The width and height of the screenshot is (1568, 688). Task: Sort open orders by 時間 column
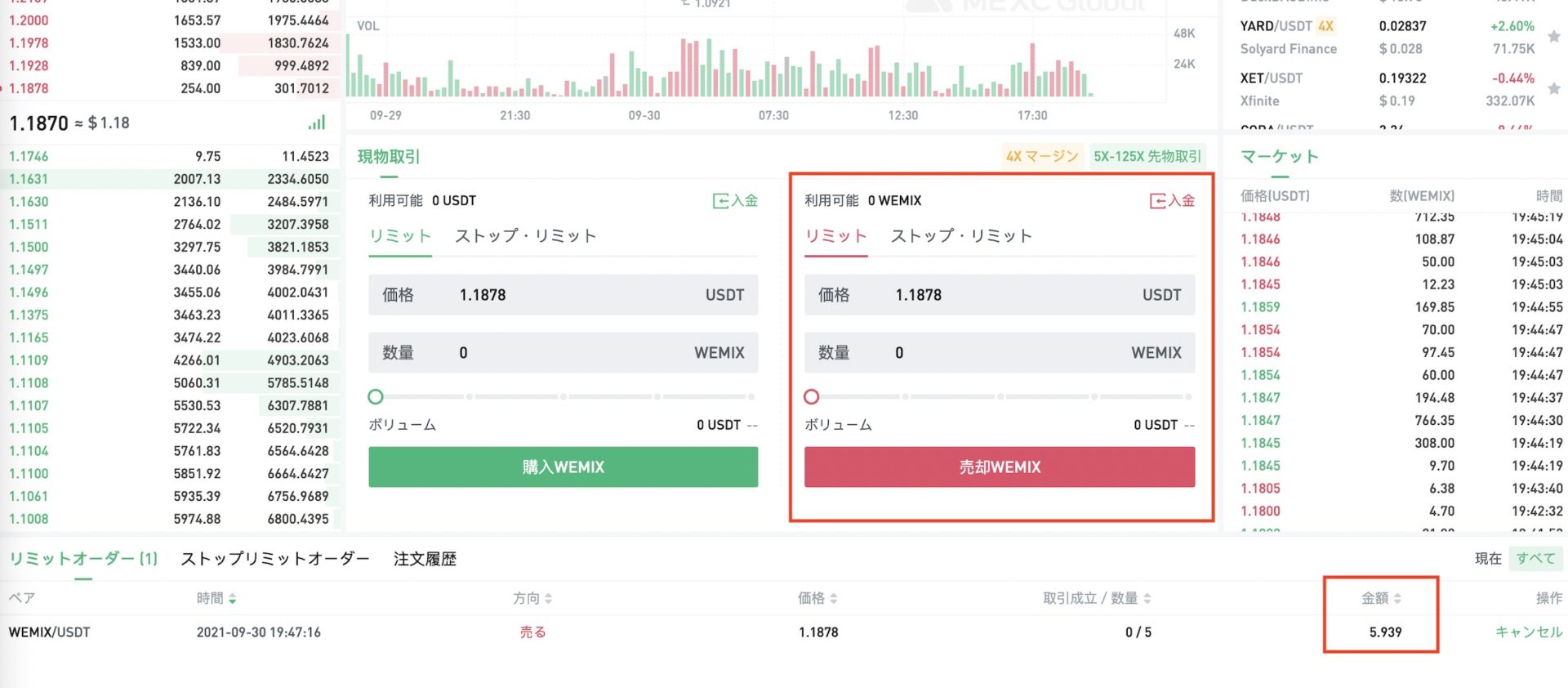[216, 599]
